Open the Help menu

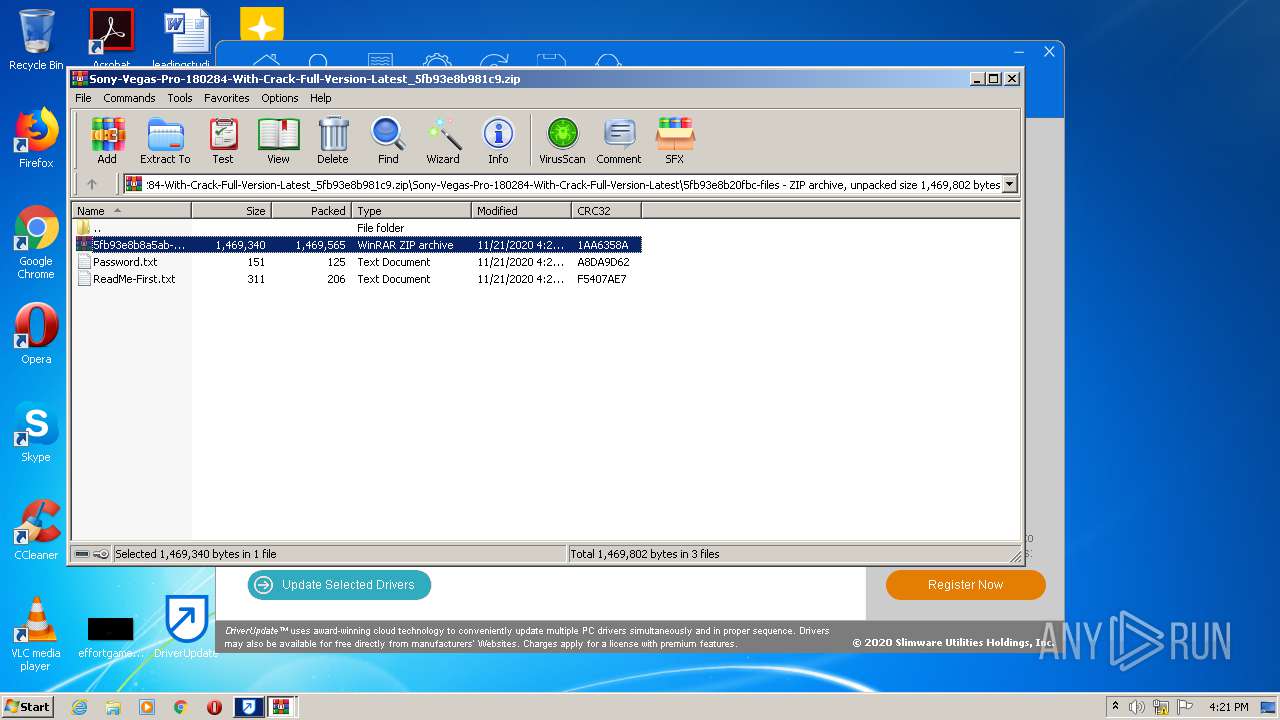[x=321, y=98]
